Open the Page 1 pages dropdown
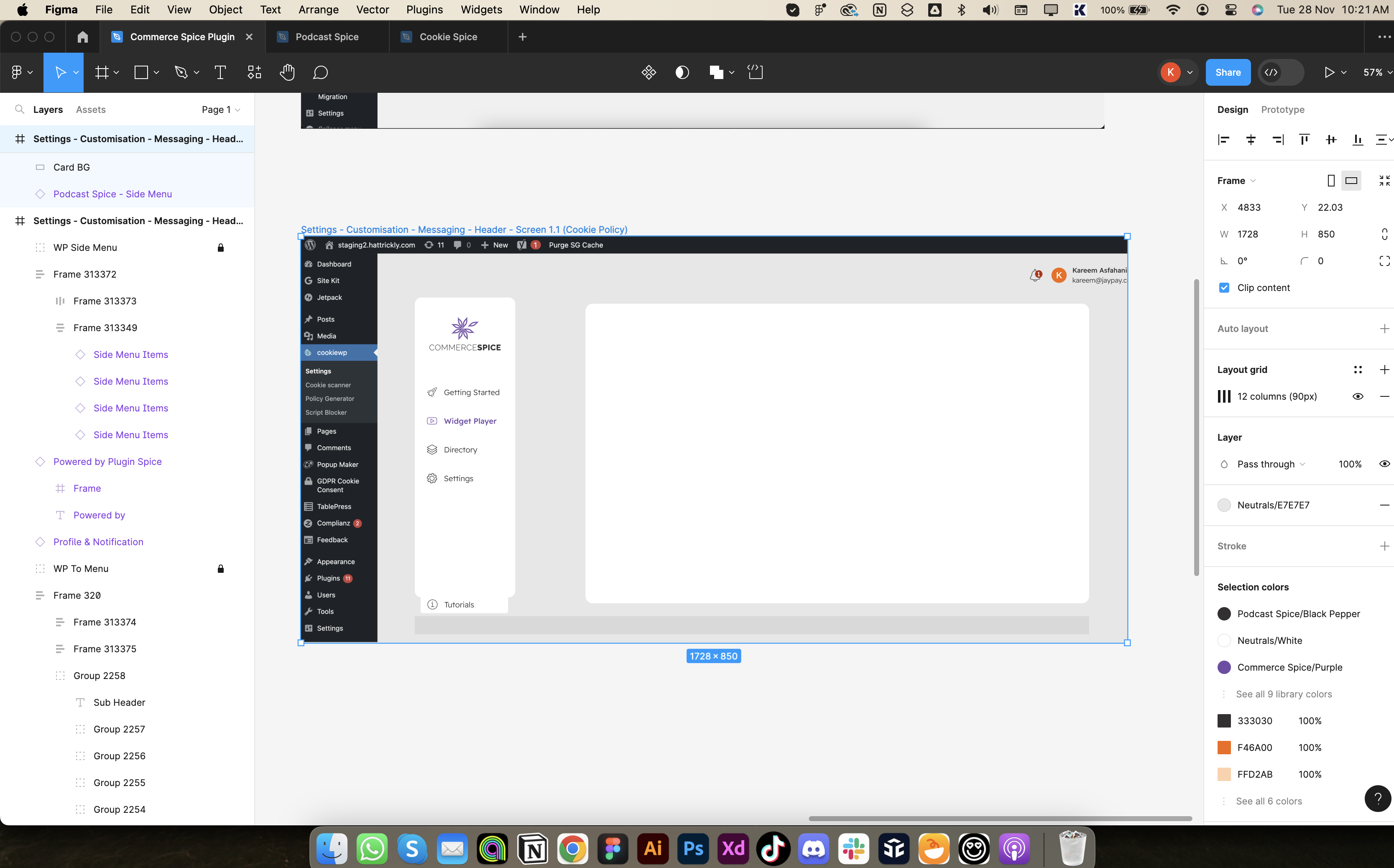This screenshot has height=868, width=1394. pyautogui.click(x=220, y=110)
